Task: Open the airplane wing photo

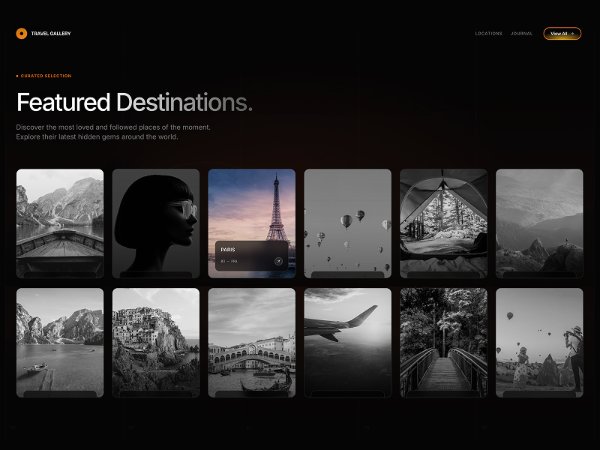Action: click(x=348, y=343)
